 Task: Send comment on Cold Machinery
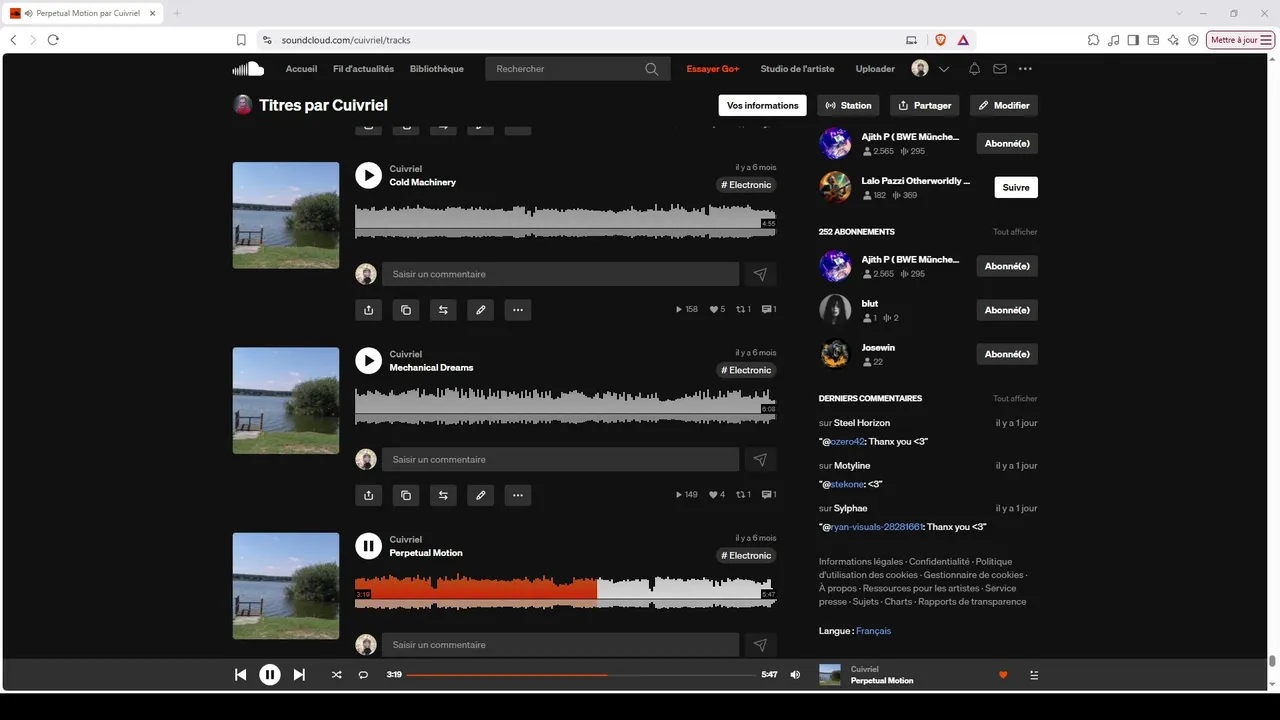[760, 274]
